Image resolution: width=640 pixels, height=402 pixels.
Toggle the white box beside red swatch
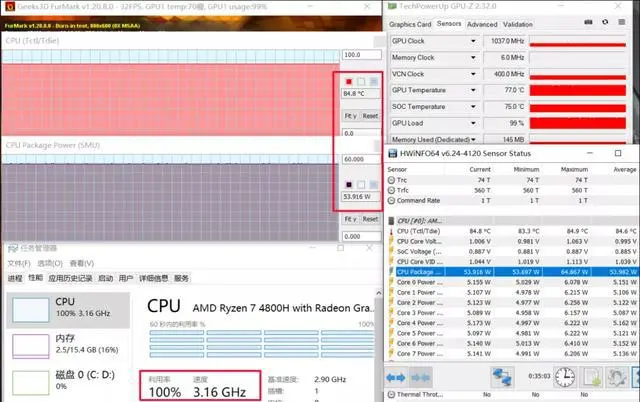tap(361, 82)
